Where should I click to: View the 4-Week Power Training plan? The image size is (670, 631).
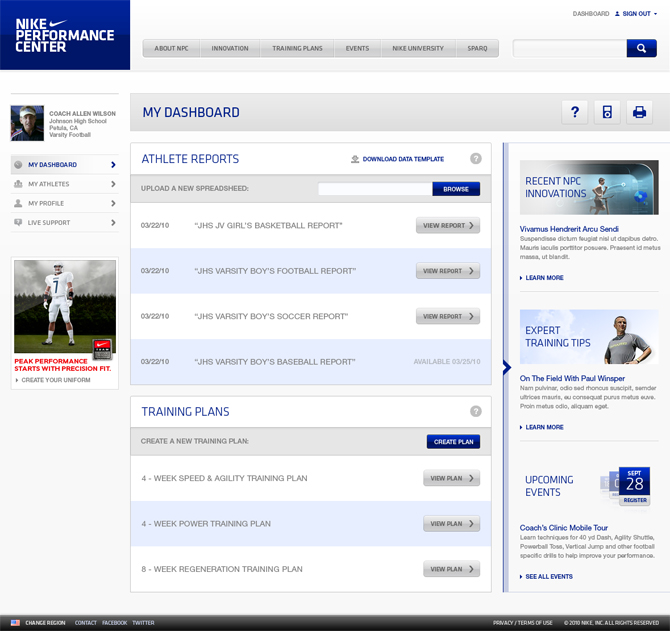[x=452, y=523]
